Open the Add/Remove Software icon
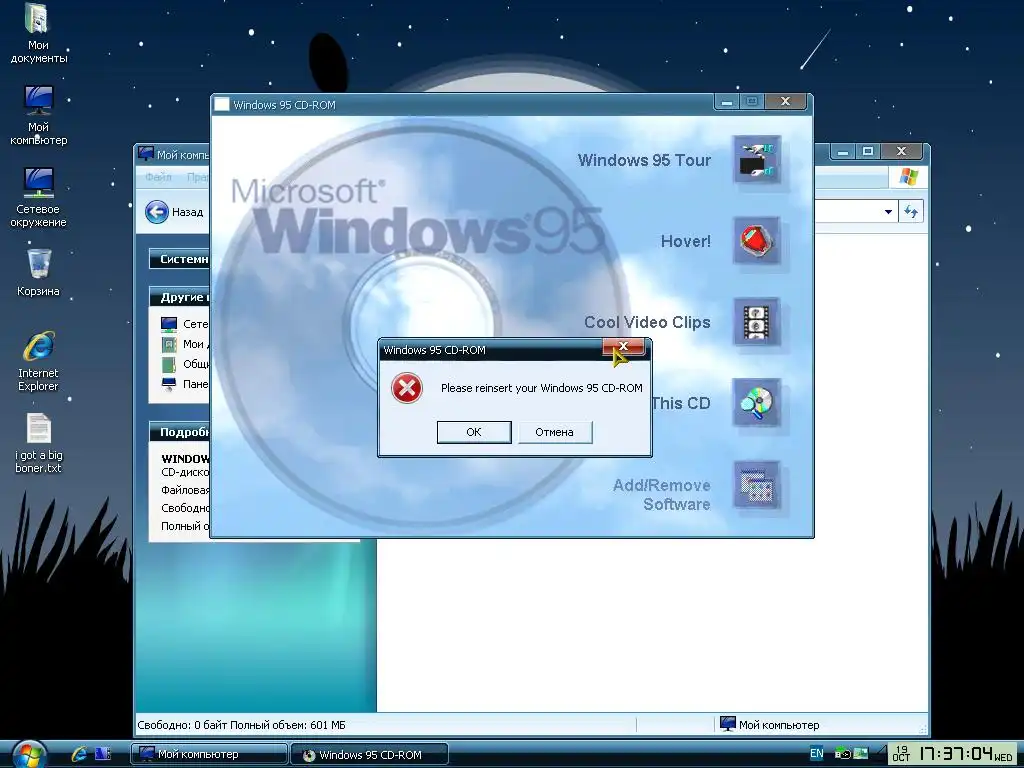The width and height of the screenshot is (1024, 768). click(756, 485)
